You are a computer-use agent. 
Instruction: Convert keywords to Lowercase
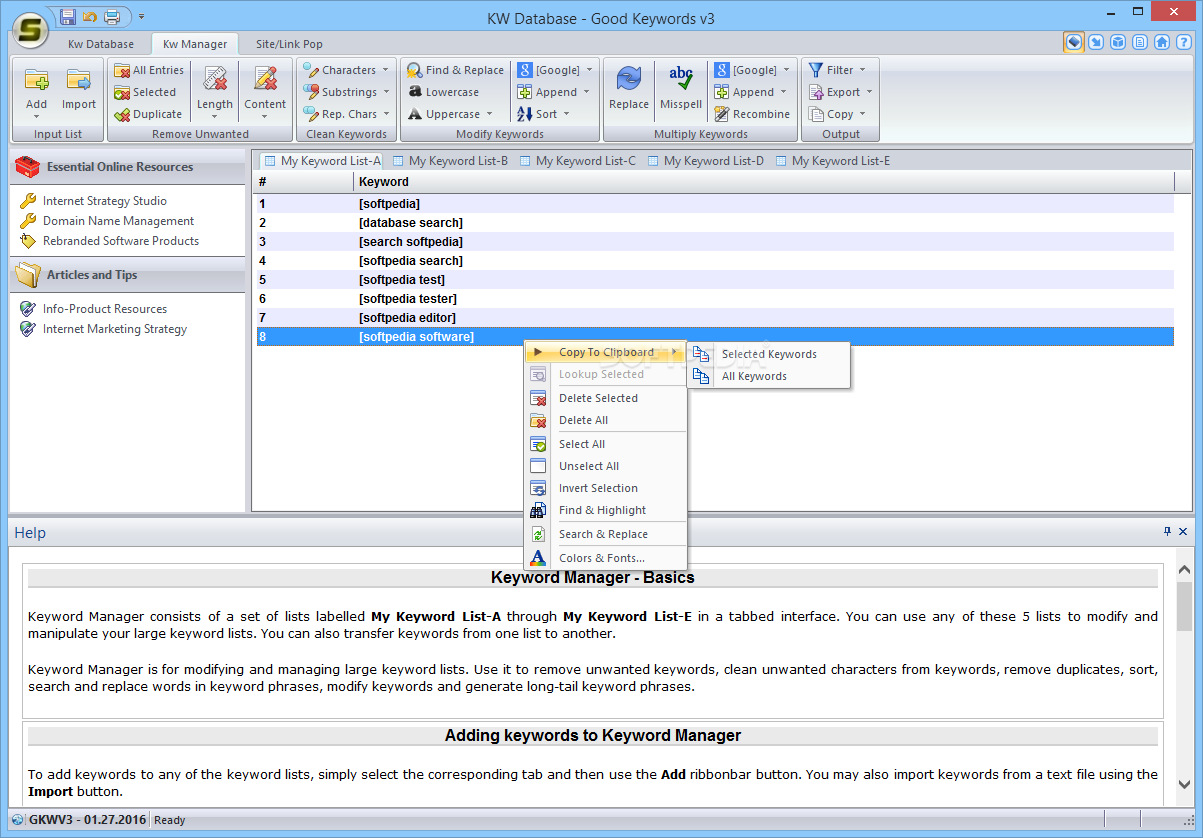(443, 92)
